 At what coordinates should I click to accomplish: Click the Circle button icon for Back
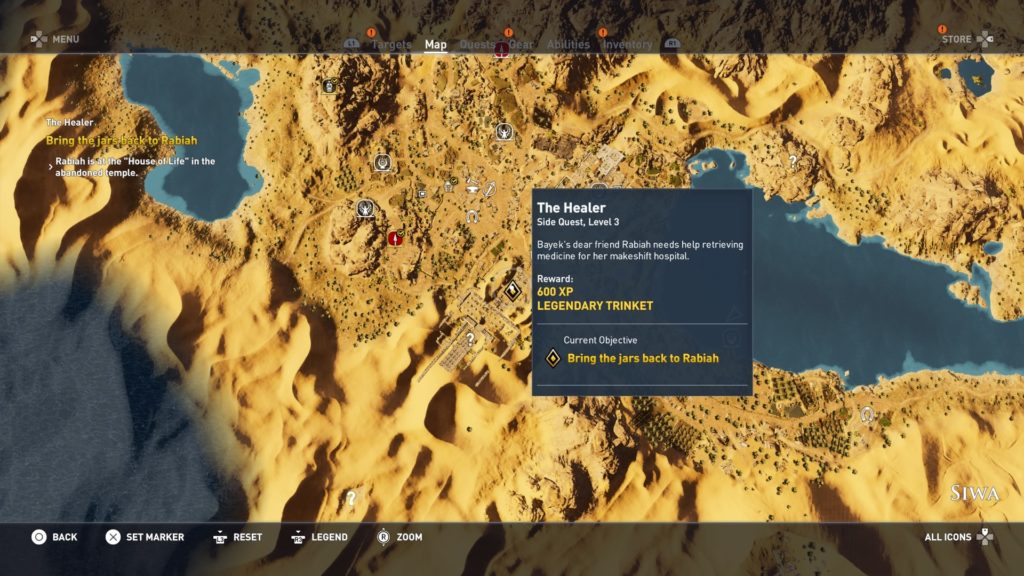pos(39,537)
